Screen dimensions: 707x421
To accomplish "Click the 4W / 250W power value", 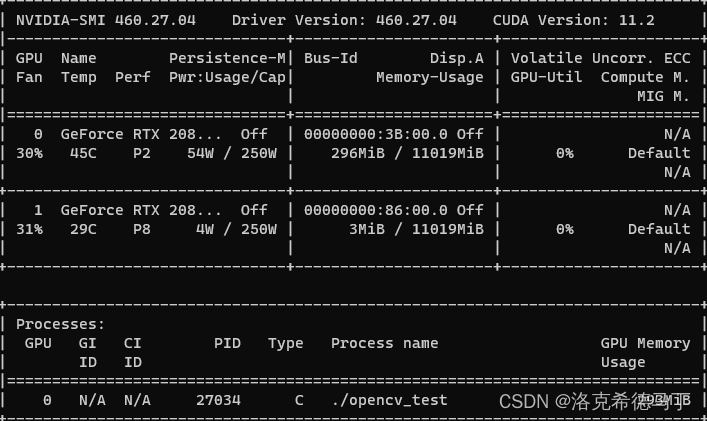I will click(236, 229).
